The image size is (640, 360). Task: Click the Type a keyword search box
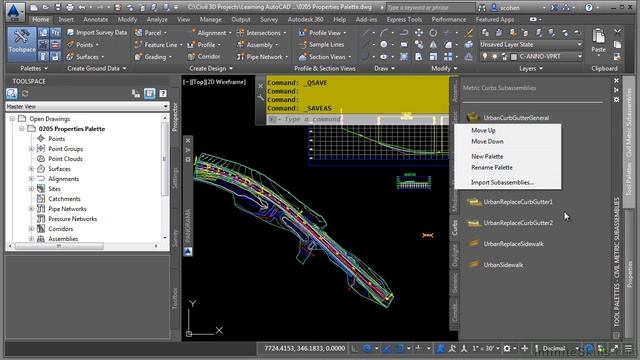tap(430, 7)
